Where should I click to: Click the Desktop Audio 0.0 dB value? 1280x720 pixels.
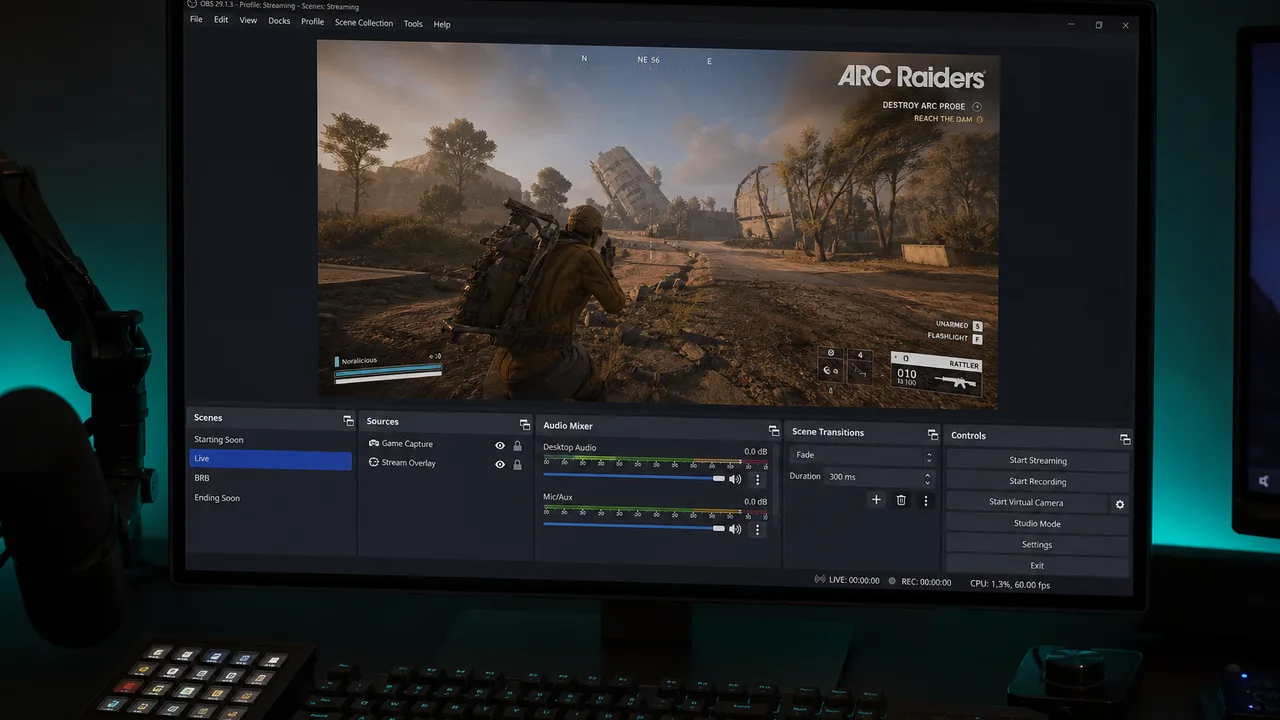coord(755,452)
